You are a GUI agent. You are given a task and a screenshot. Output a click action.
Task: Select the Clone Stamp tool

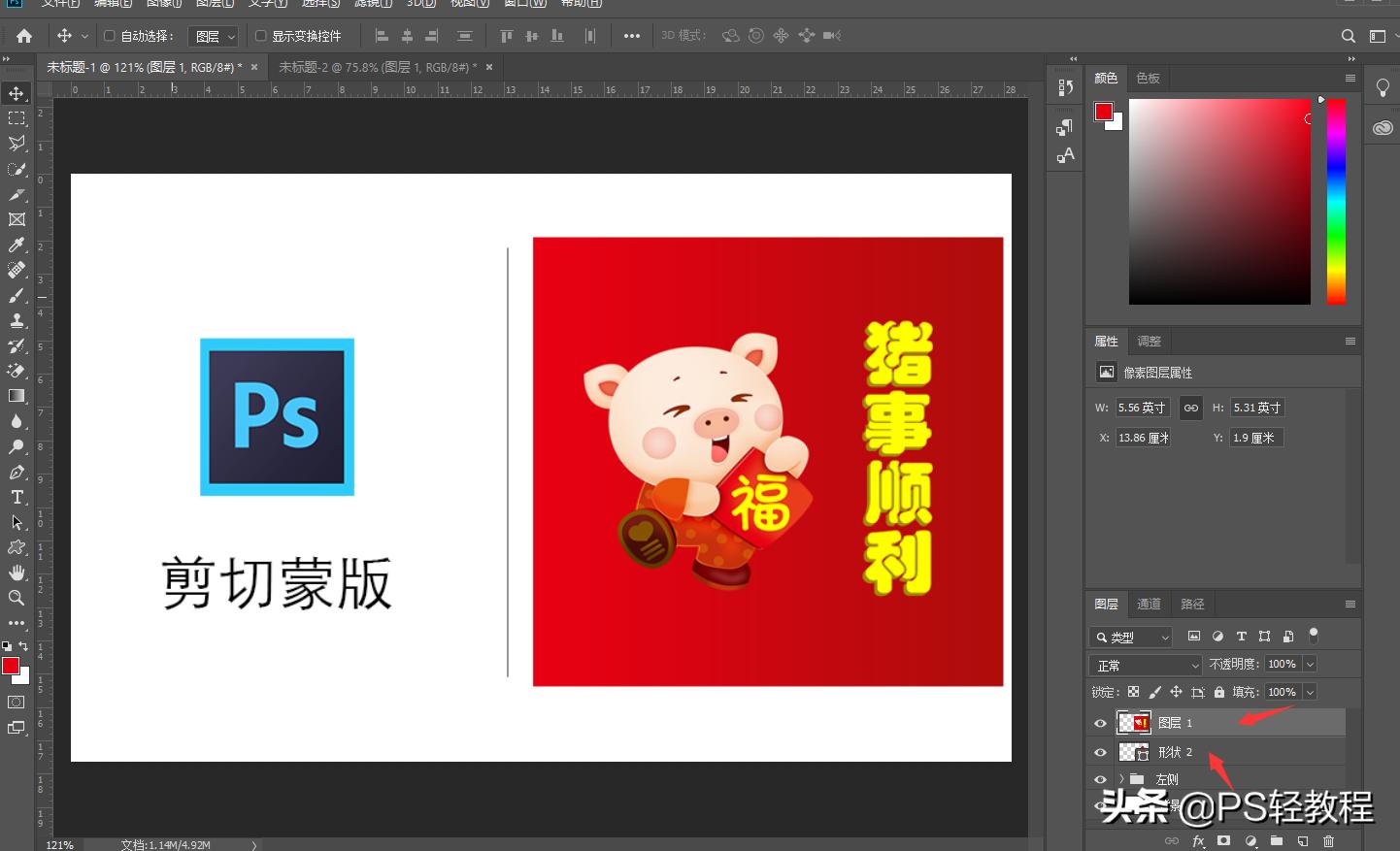(x=16, y=320)
